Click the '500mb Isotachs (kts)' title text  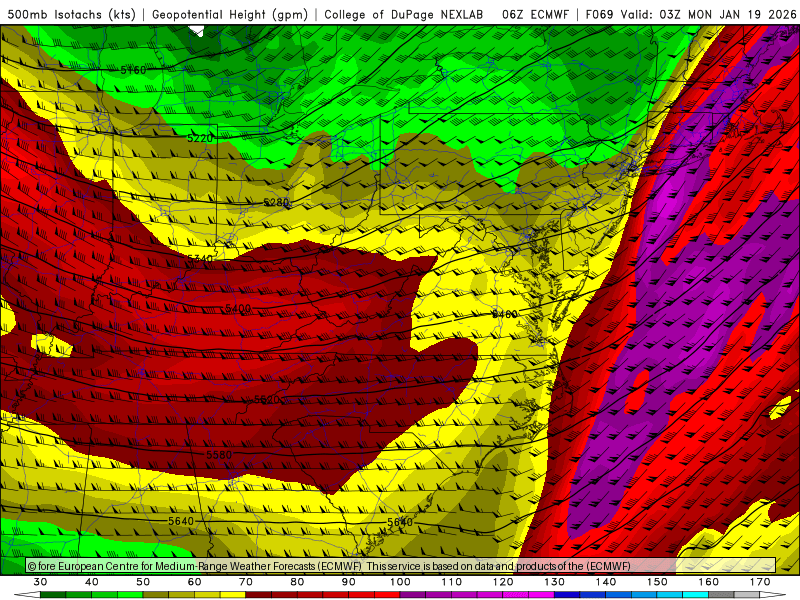[x=71, y=14]
